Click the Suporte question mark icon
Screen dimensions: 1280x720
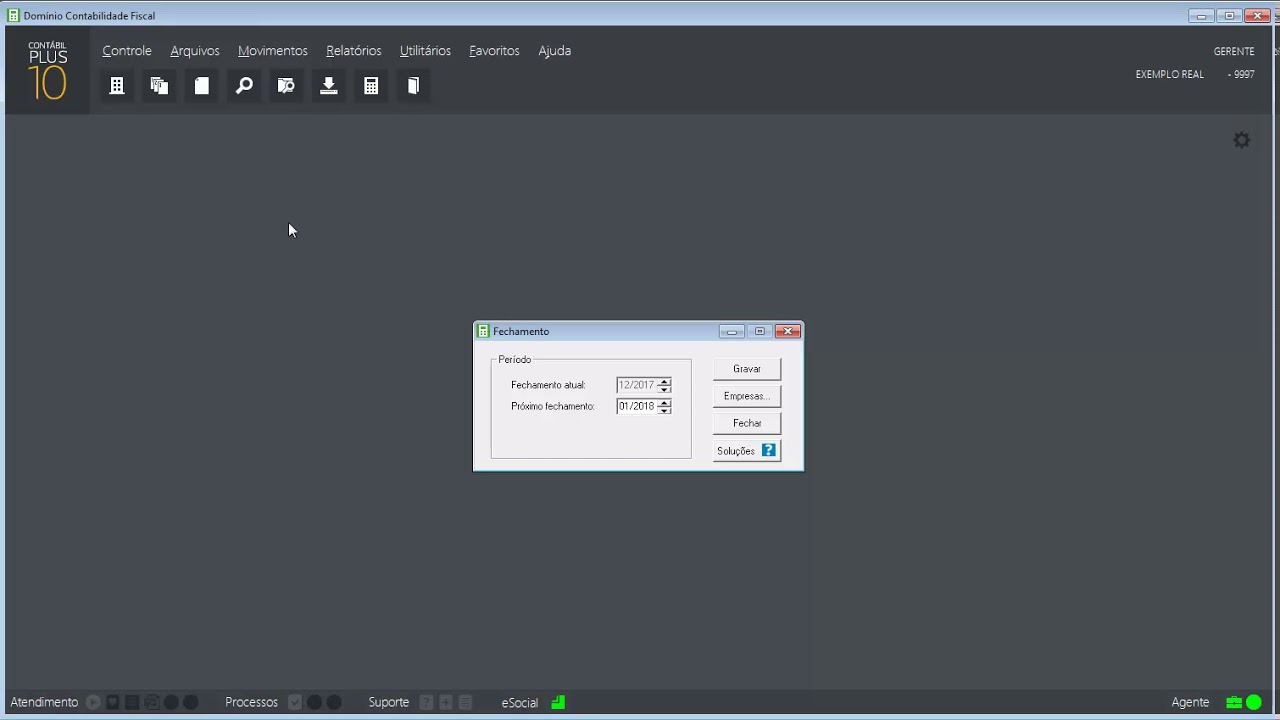point(427,702)
